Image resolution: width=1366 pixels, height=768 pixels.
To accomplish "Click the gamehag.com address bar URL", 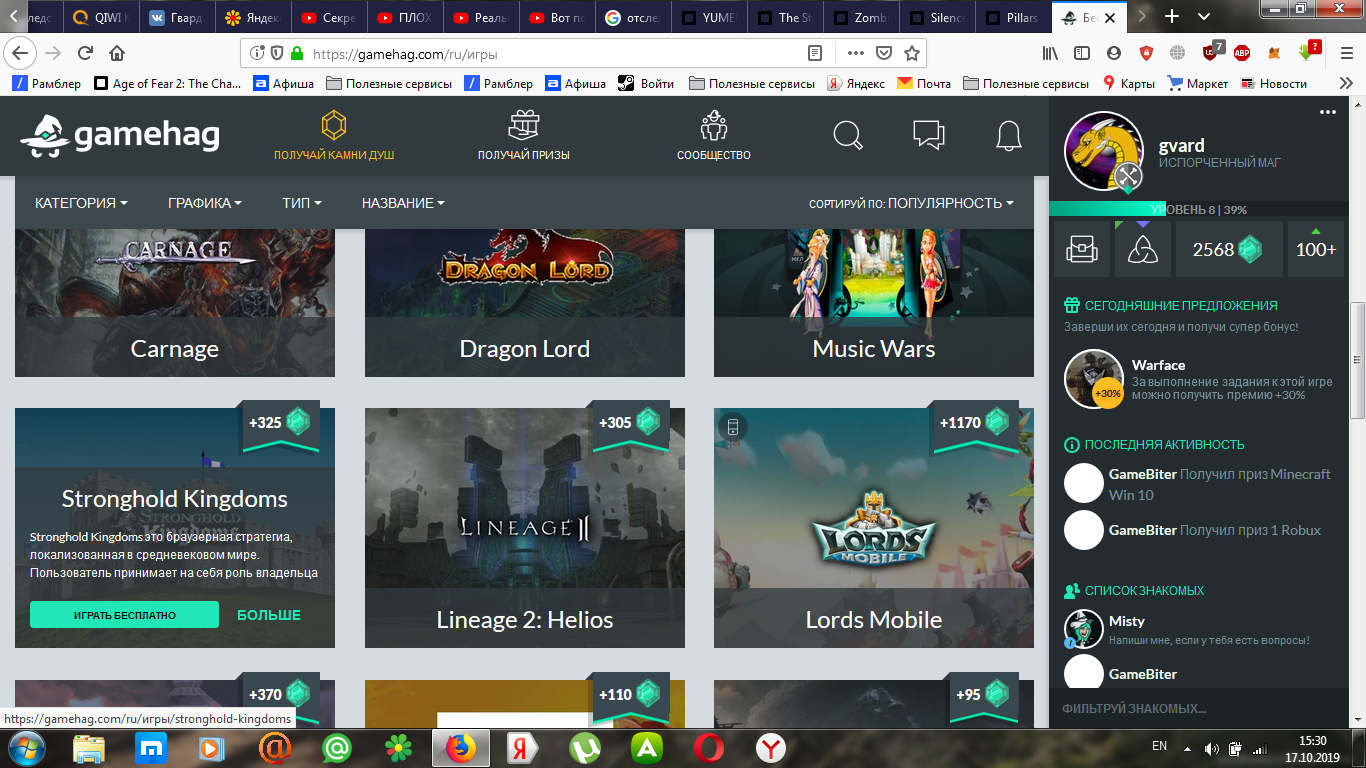I will click(405, 53).
